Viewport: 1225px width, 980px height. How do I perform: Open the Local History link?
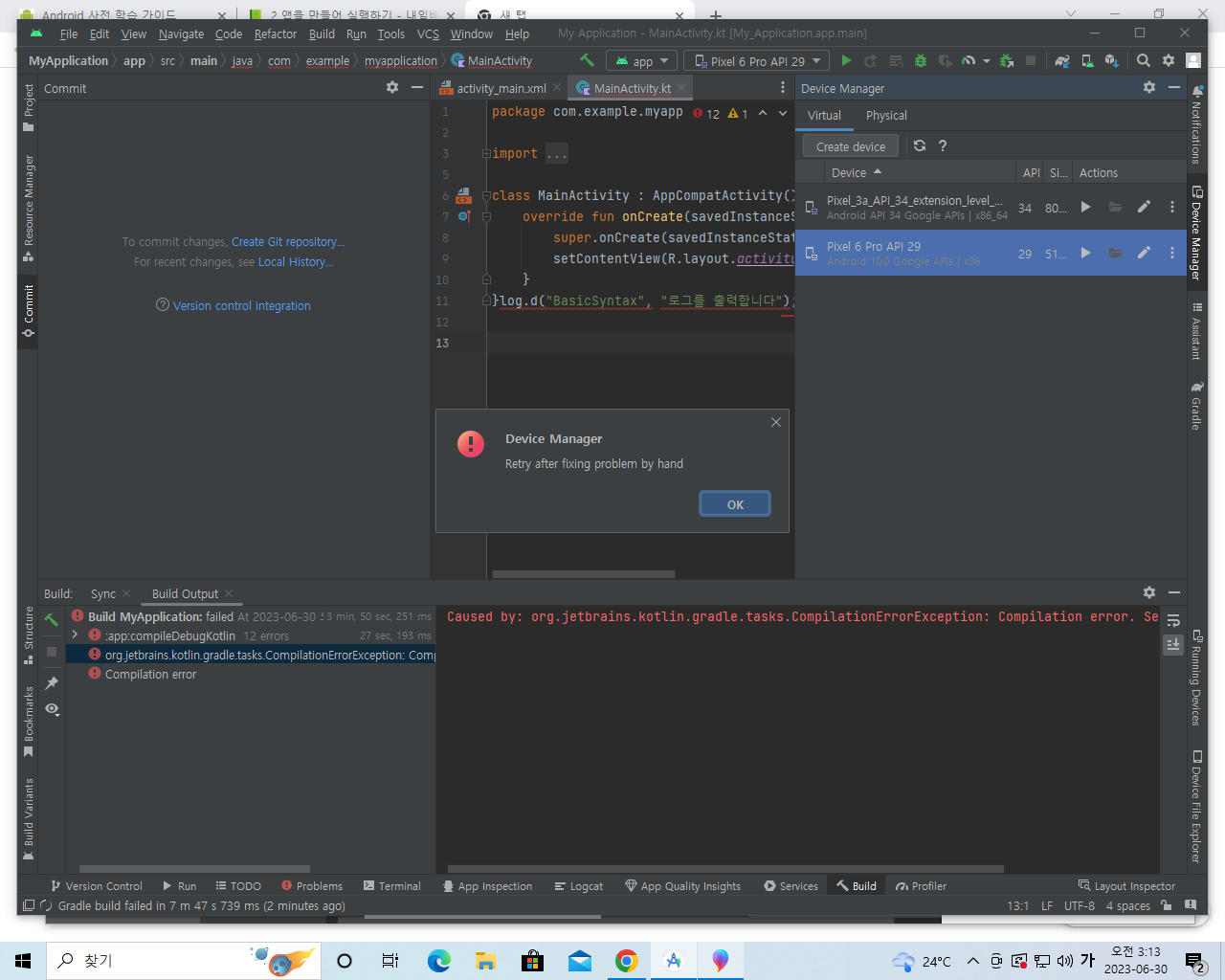[296, 261]
